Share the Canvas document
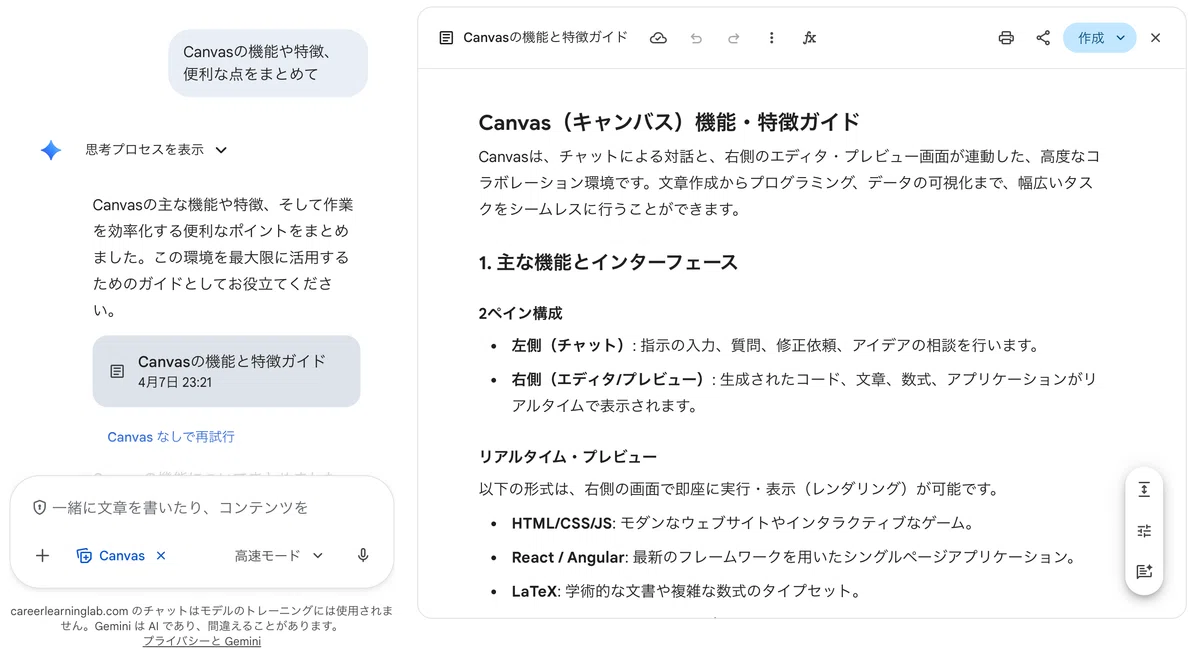The height and width of the screenshot is (649, 1200). click(1043, 38)
